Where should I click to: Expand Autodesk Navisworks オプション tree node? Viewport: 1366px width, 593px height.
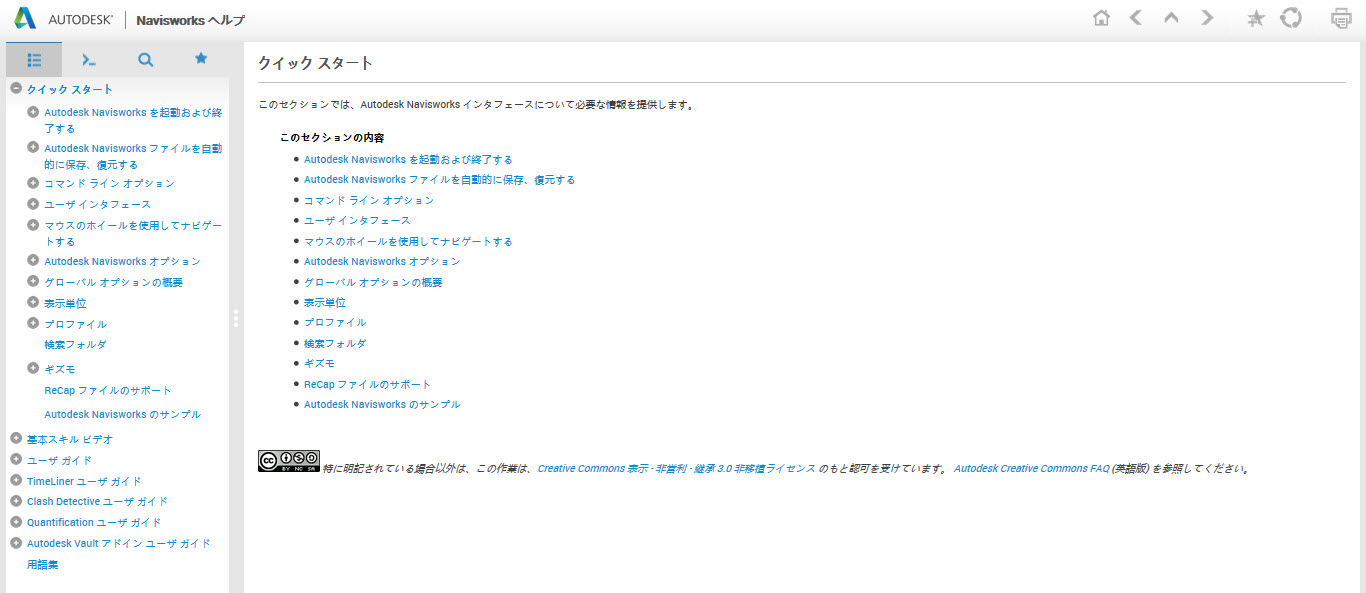point(33,261)
